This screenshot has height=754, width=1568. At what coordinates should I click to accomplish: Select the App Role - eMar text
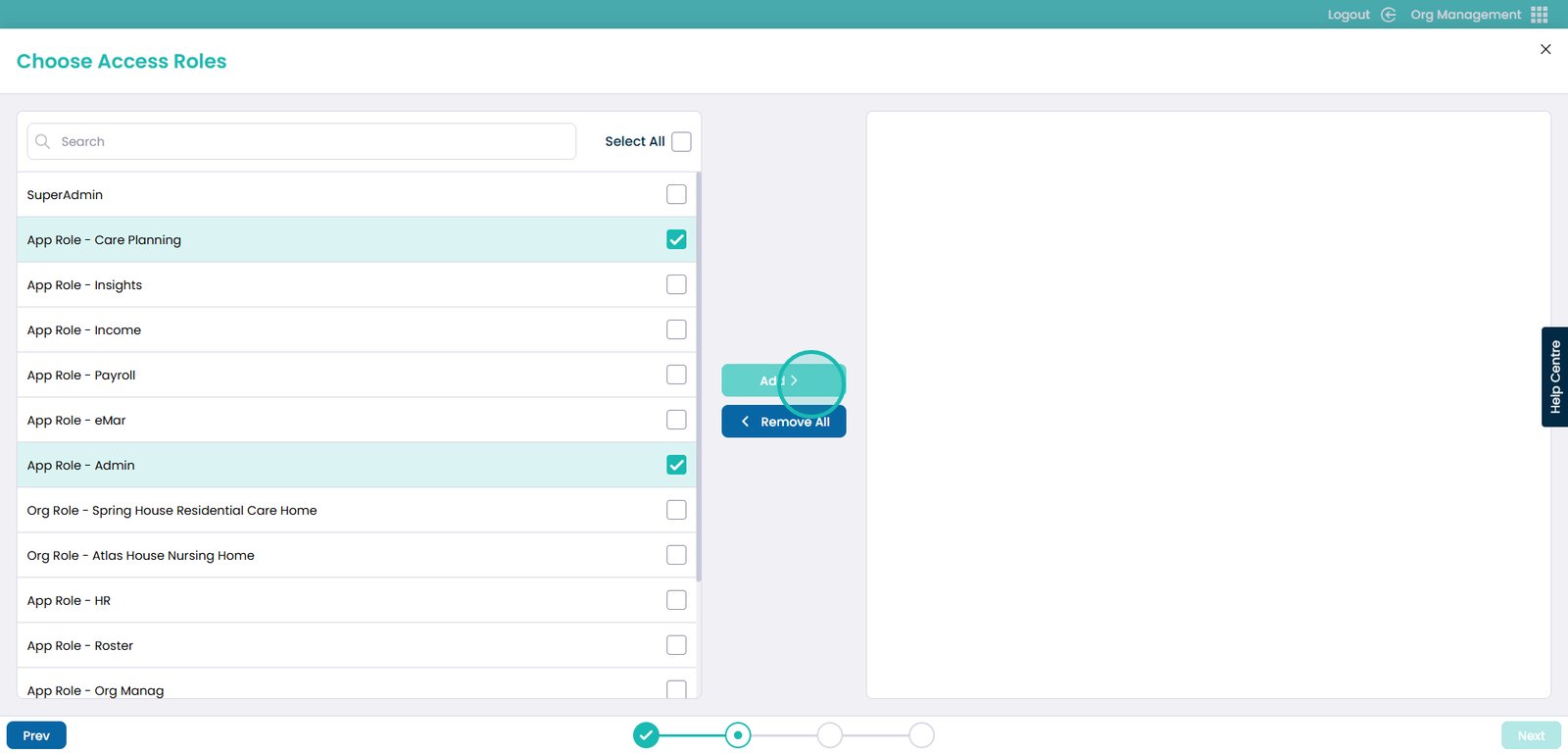76,421
